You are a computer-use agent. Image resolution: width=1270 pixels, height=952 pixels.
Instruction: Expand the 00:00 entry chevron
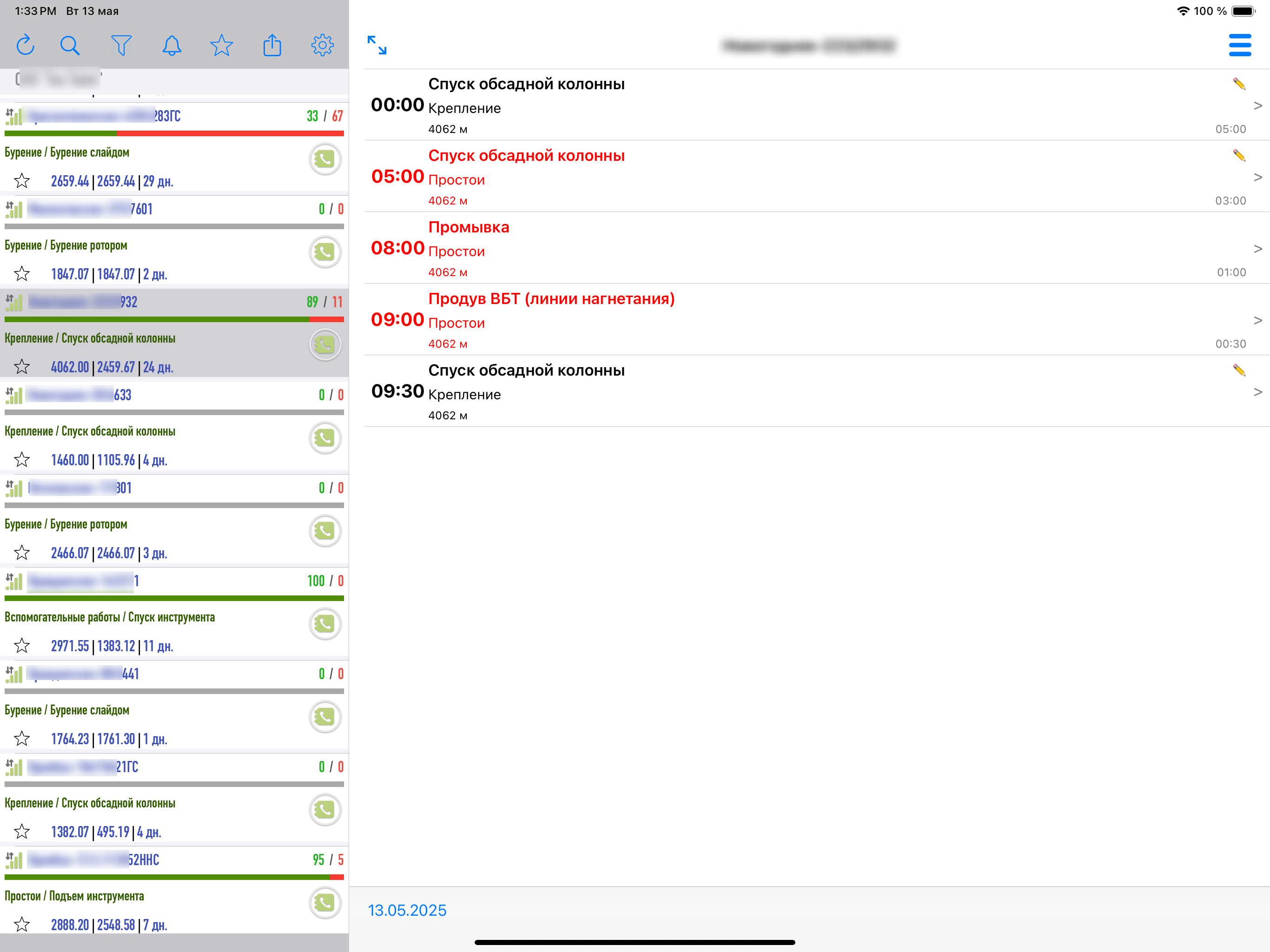tap(1257, 106)
